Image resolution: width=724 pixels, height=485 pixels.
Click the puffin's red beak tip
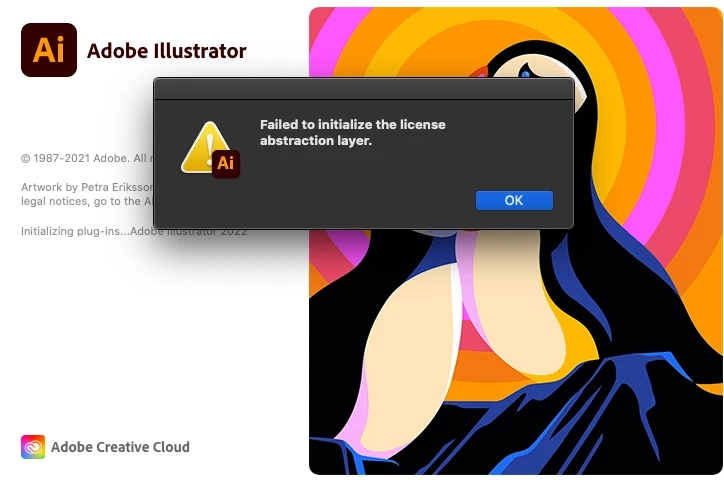[x=478, y=72]
